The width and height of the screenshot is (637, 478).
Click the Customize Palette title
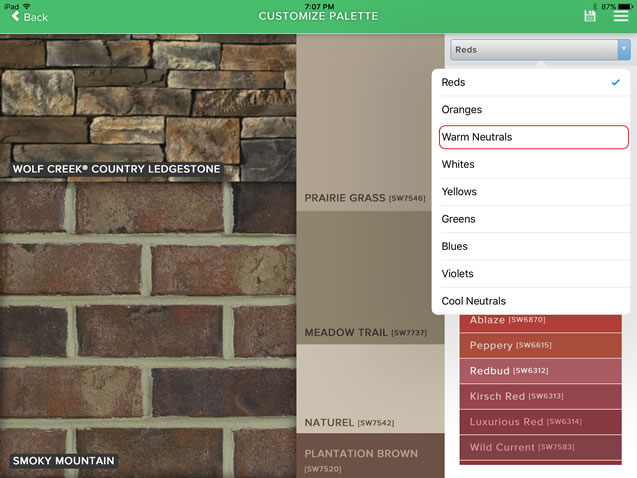[x=318, y=16]
